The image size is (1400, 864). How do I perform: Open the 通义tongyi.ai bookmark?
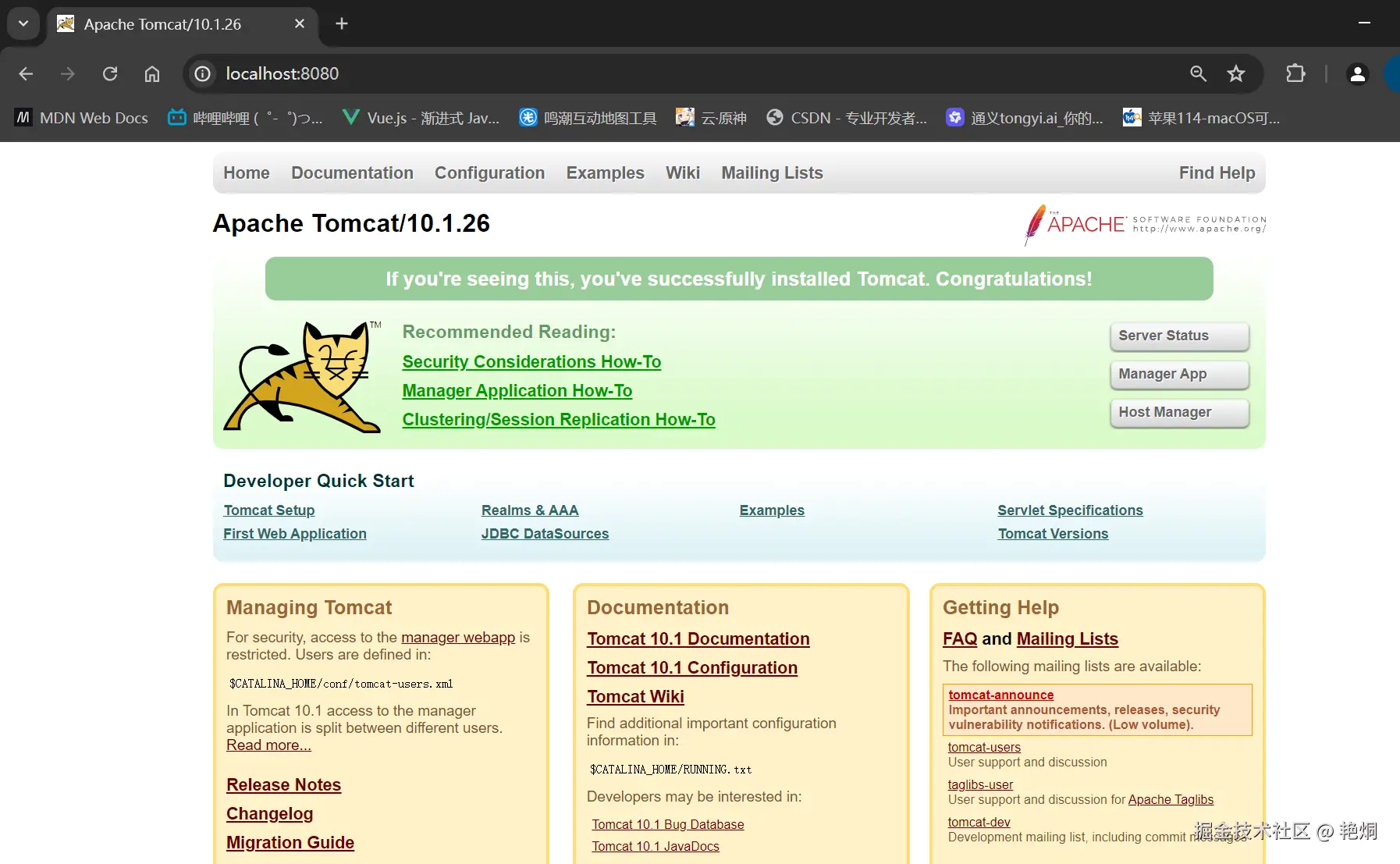pos(1025,118)
